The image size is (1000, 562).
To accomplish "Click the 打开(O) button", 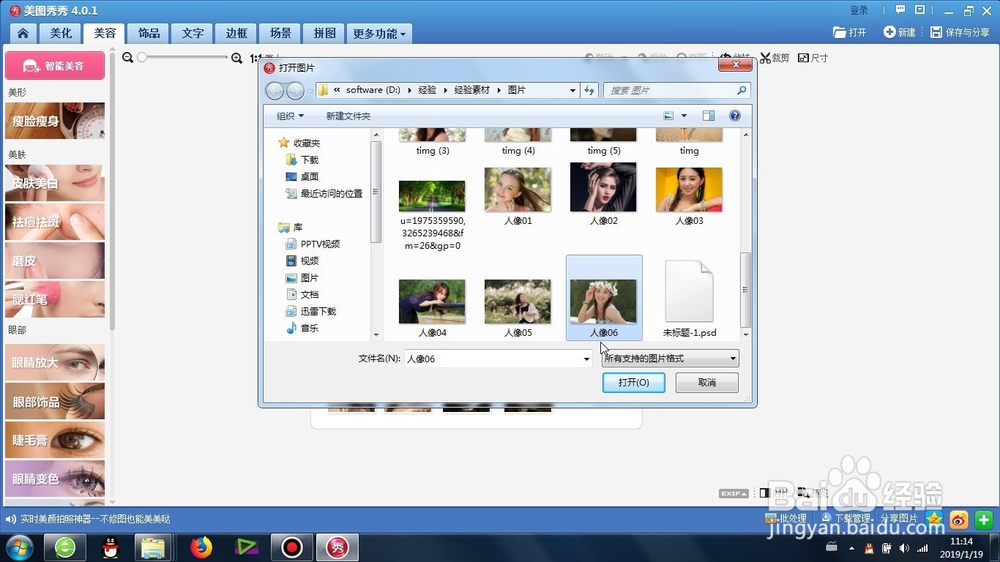I will (633, 382).
